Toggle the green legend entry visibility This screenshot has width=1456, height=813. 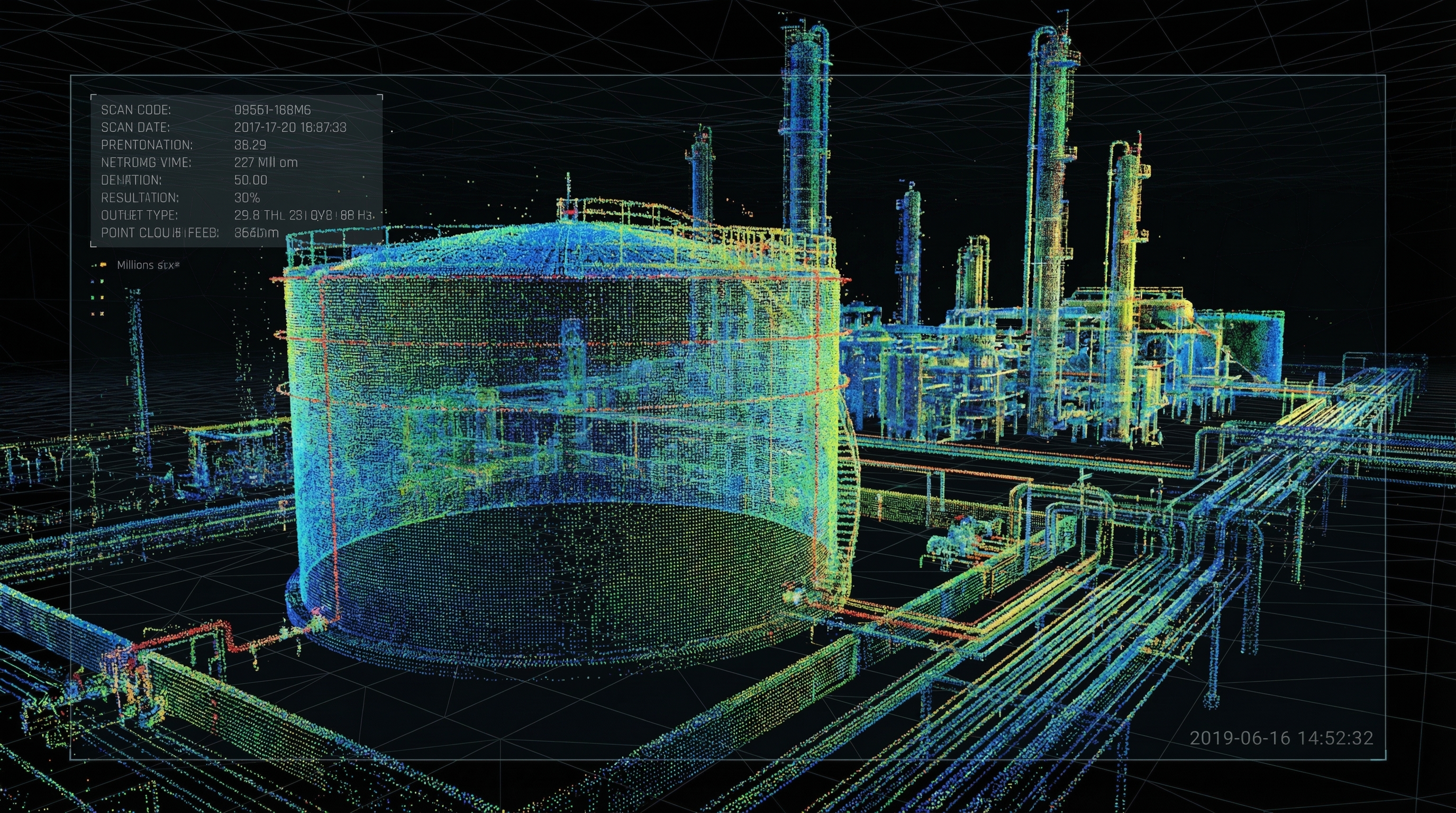tap(93, 298)
